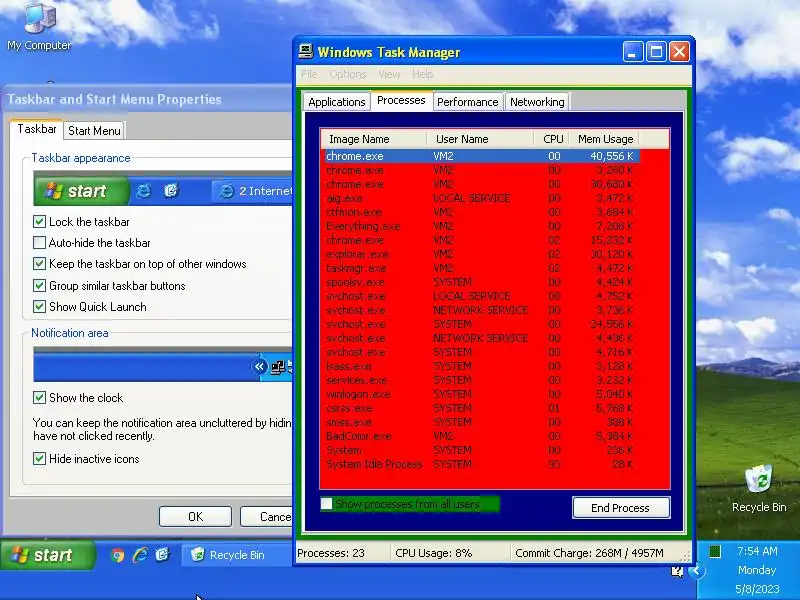The width and height of the screenshot is (800, 600).
Task: Switch to the Start Menu tab
Action: coord(94,131)
